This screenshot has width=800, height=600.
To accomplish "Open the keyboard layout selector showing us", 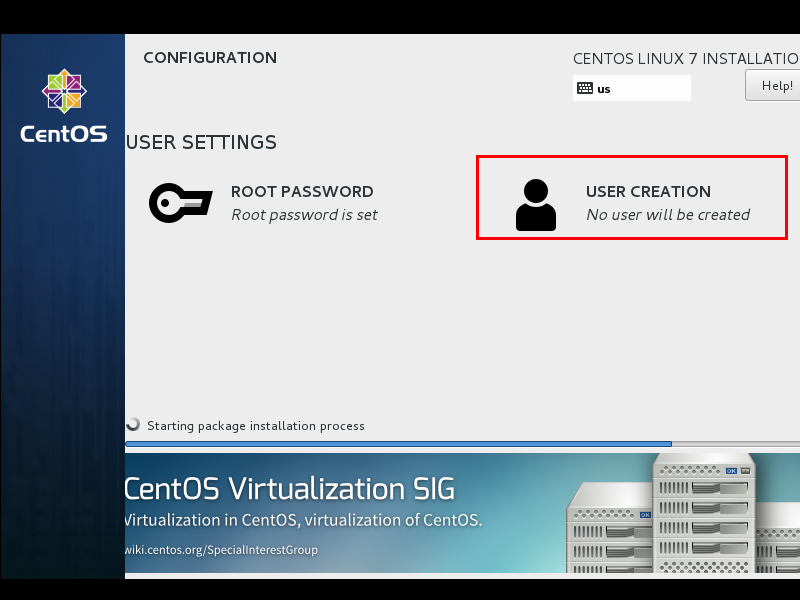I will point(631,88).
